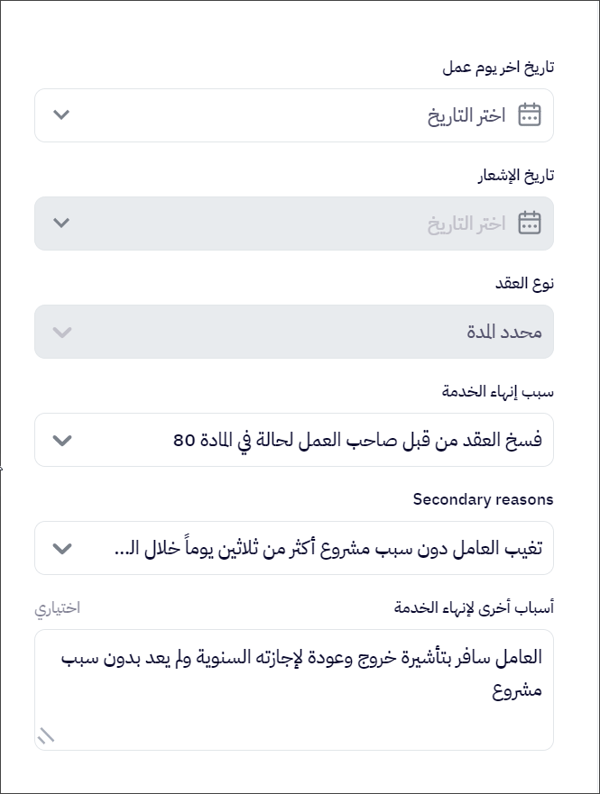Click the calendar icon in last working day field
This screenshot has height=794, width=600.
click(529, 115)
